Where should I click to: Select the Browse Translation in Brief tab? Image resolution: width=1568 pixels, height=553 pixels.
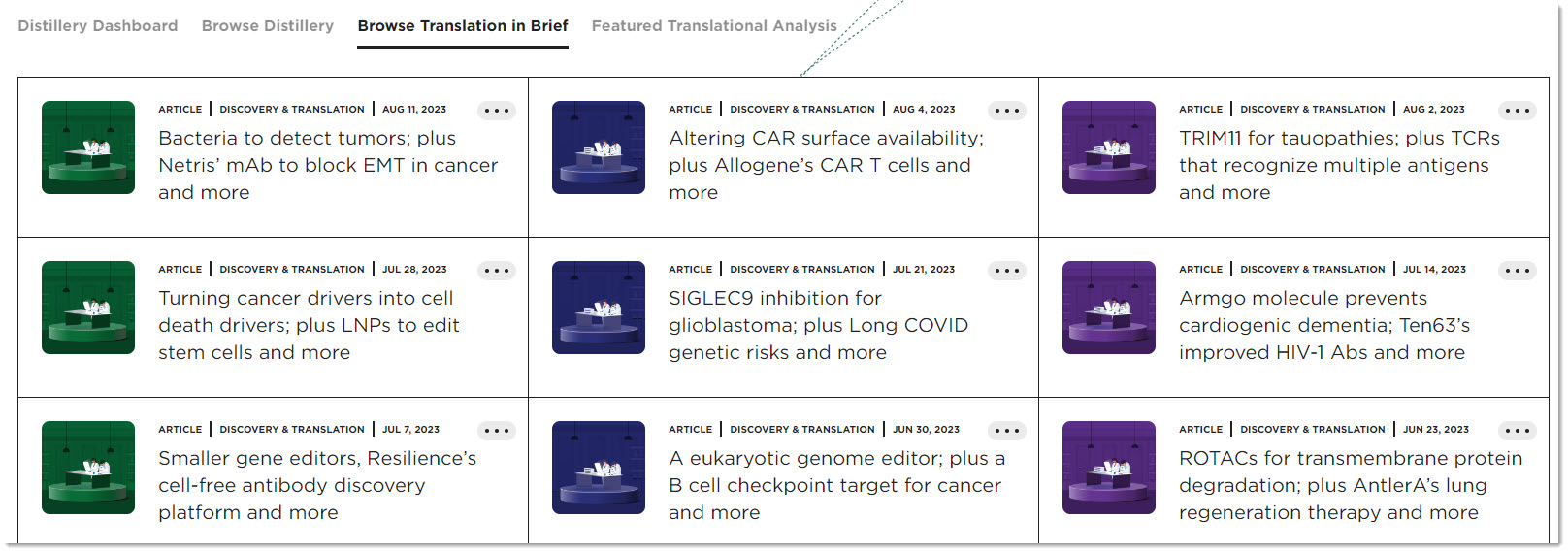(462, 26)
